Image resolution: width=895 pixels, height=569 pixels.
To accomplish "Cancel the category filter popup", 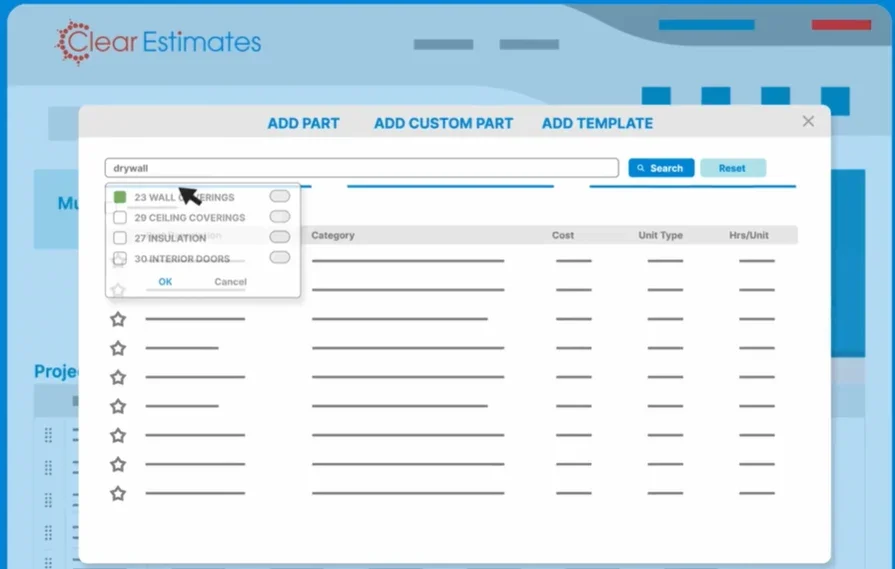I will point(230,281).
